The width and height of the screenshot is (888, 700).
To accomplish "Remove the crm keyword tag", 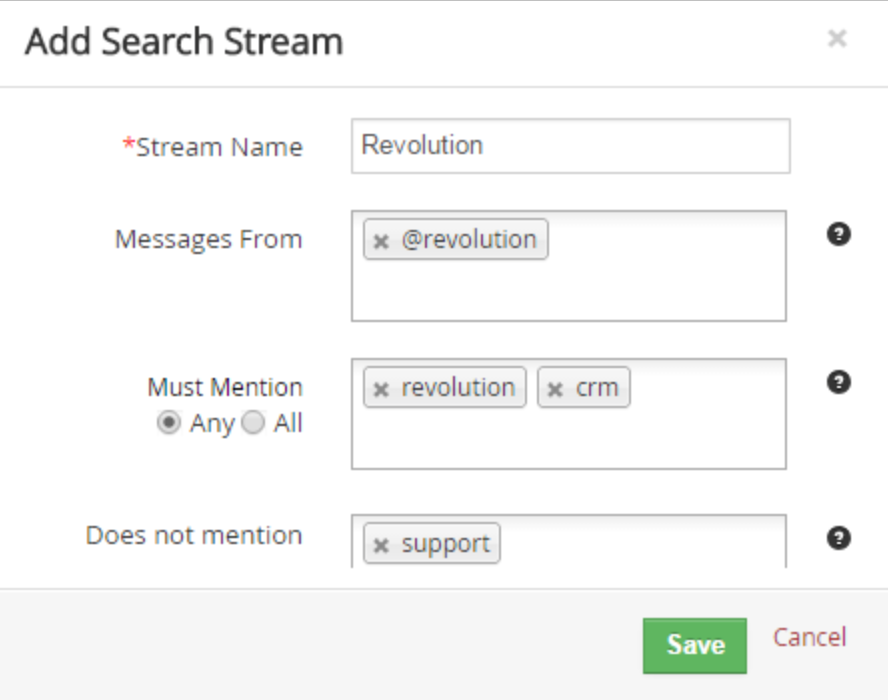I will 555,389.
